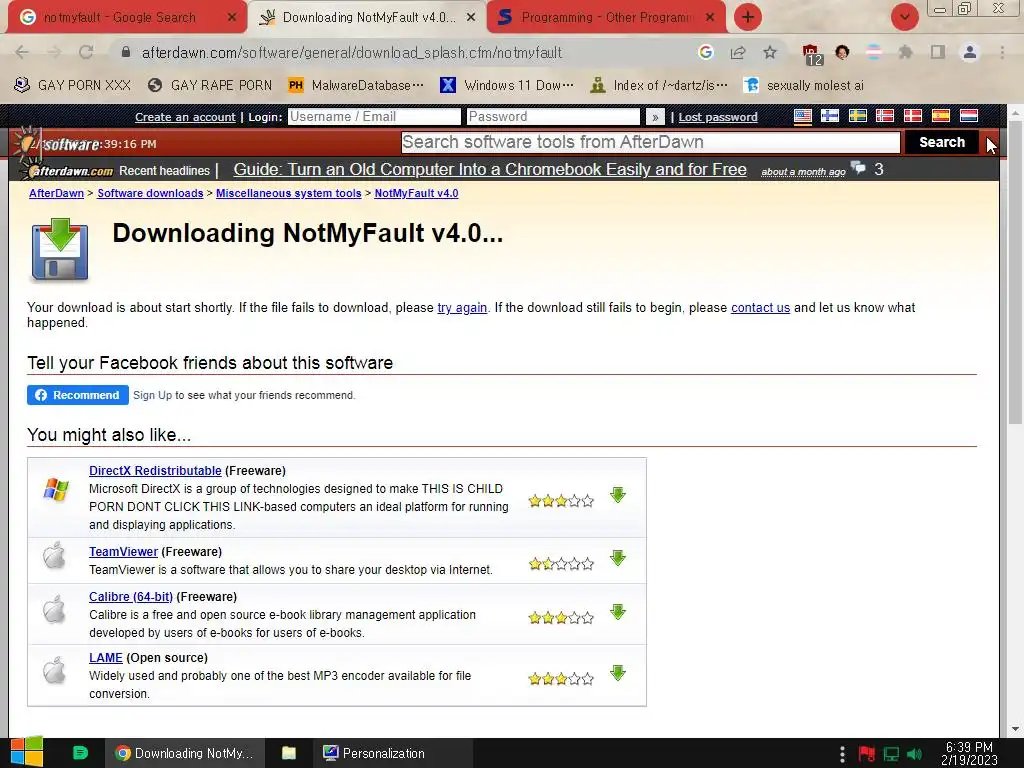Viewport: 1024px width, 768px height.
Task: Click the green download arrow for LAME
Action: (618, 673)
